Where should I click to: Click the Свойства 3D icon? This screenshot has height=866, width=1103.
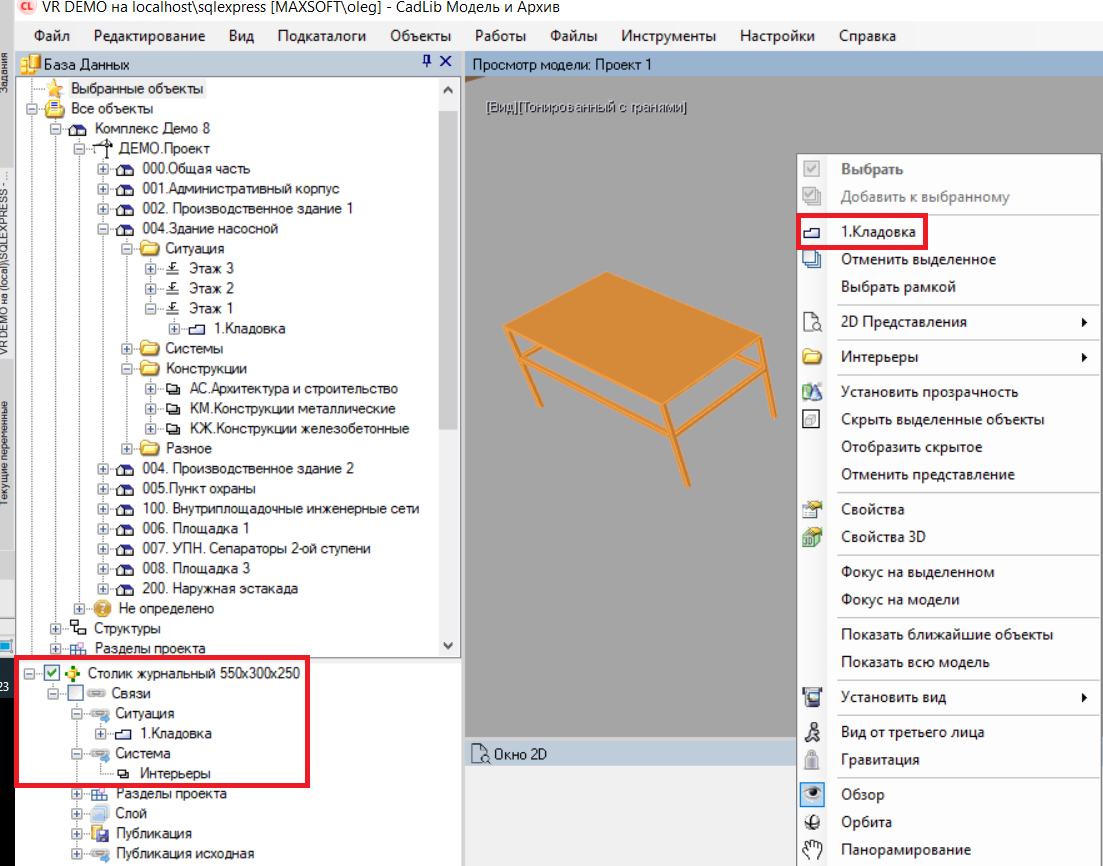[812, 537]
